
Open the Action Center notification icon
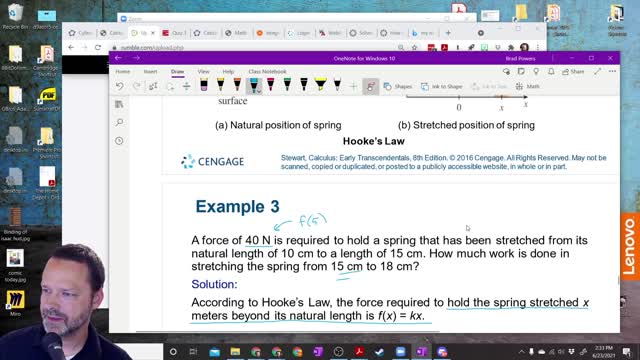[x=627, y=351]
